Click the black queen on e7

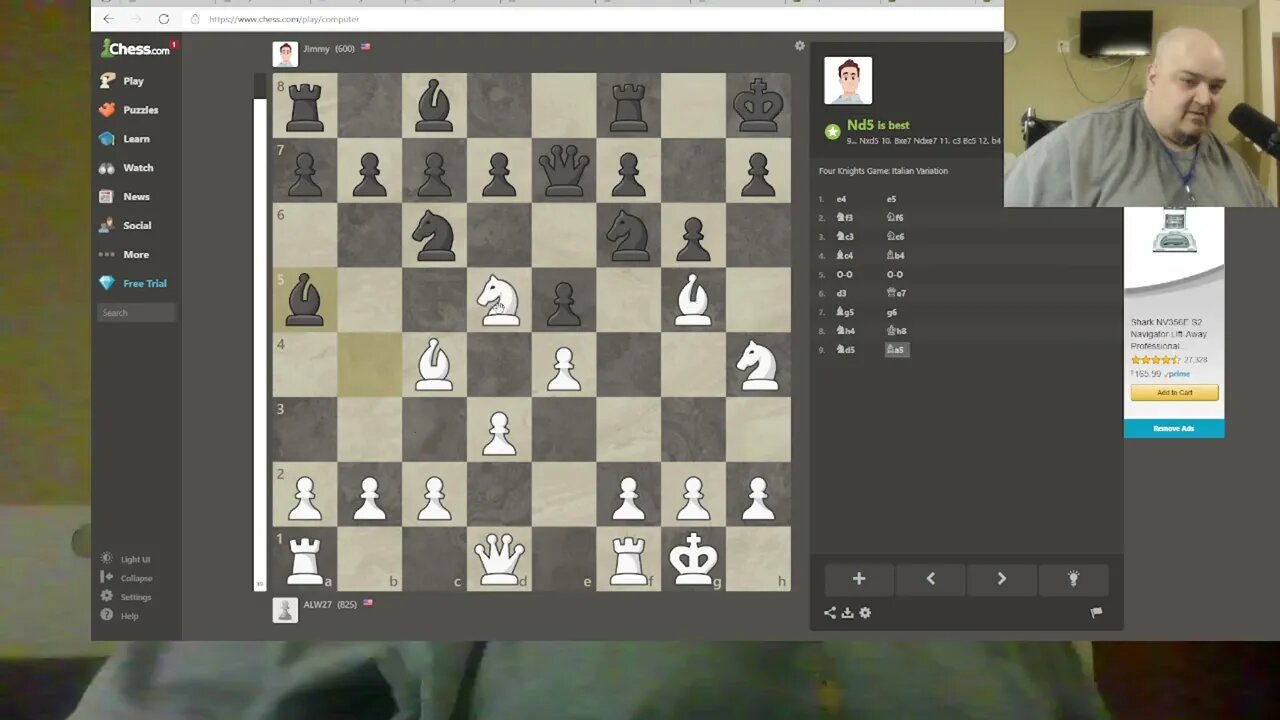[x=564, y=171]
